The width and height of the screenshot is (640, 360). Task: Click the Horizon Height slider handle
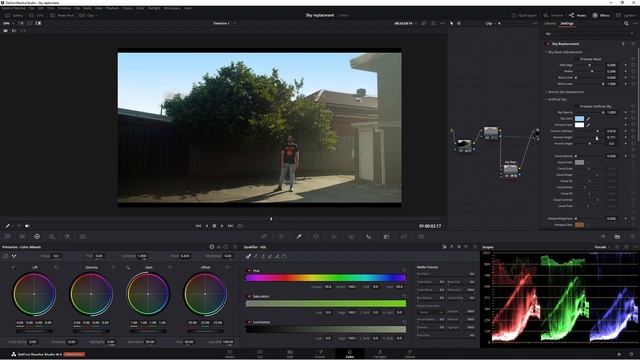tap(596, 138)
